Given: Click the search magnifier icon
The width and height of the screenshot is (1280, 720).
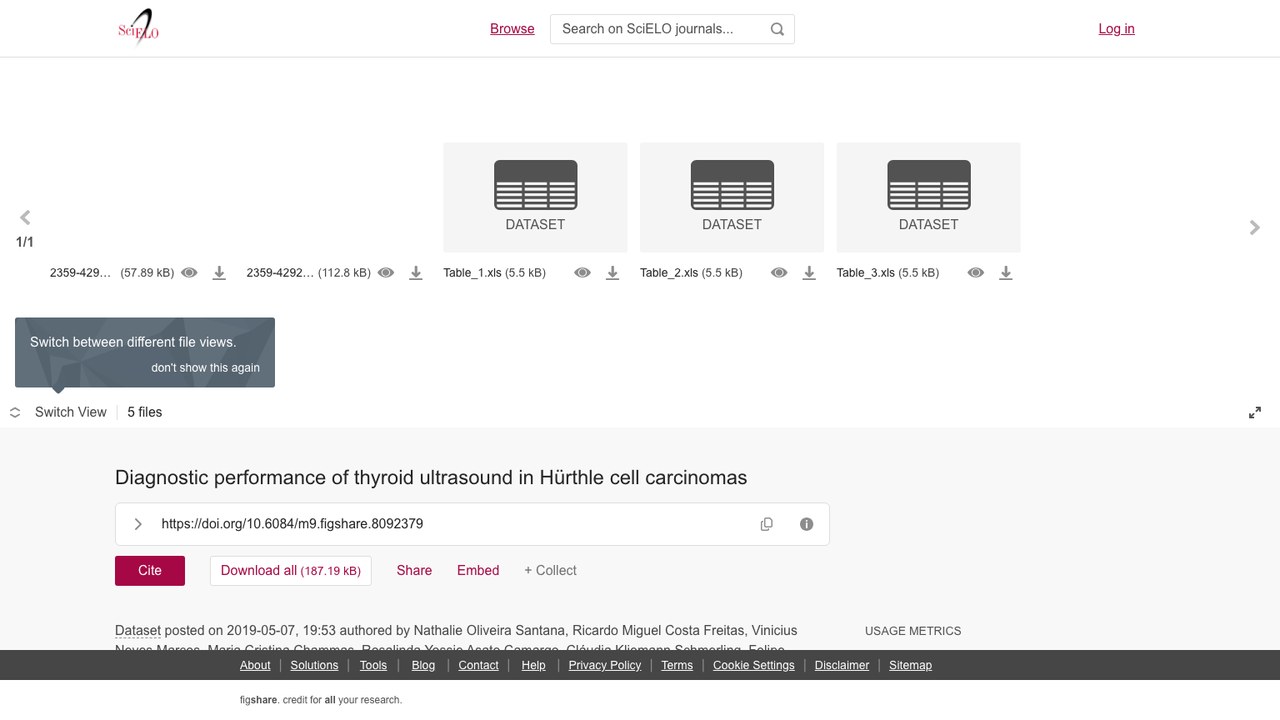Looking at the screenshot, I should tap(777, 29).
